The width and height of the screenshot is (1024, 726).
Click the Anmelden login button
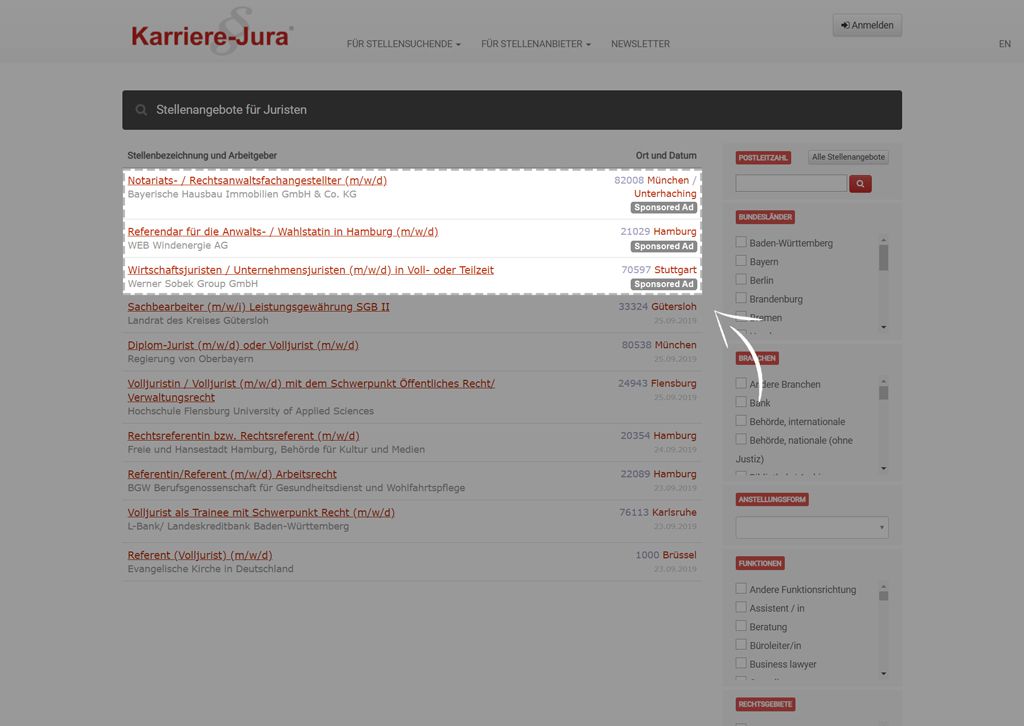(x=867, y=25)
